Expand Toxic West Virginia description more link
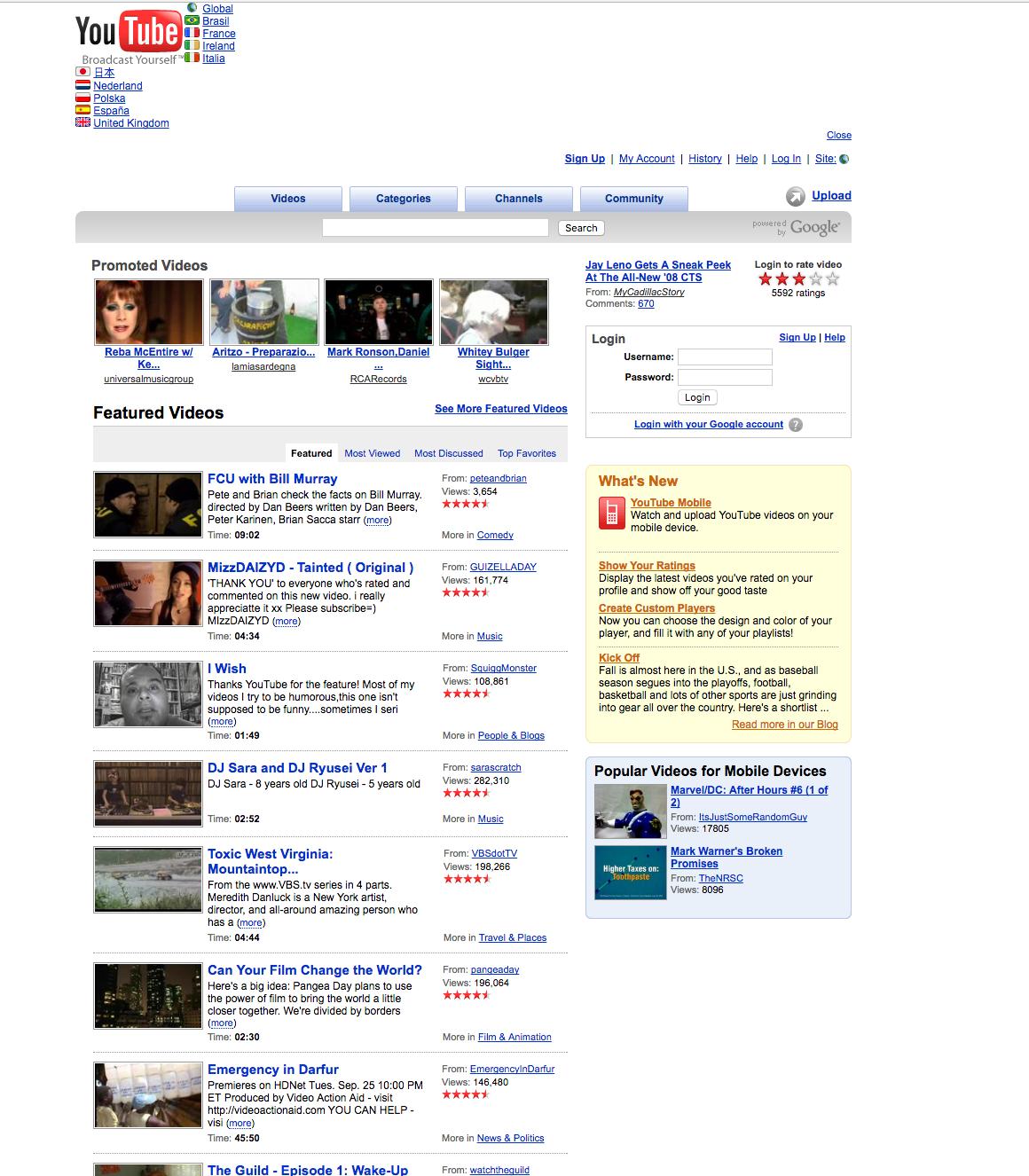 (251, 923)
